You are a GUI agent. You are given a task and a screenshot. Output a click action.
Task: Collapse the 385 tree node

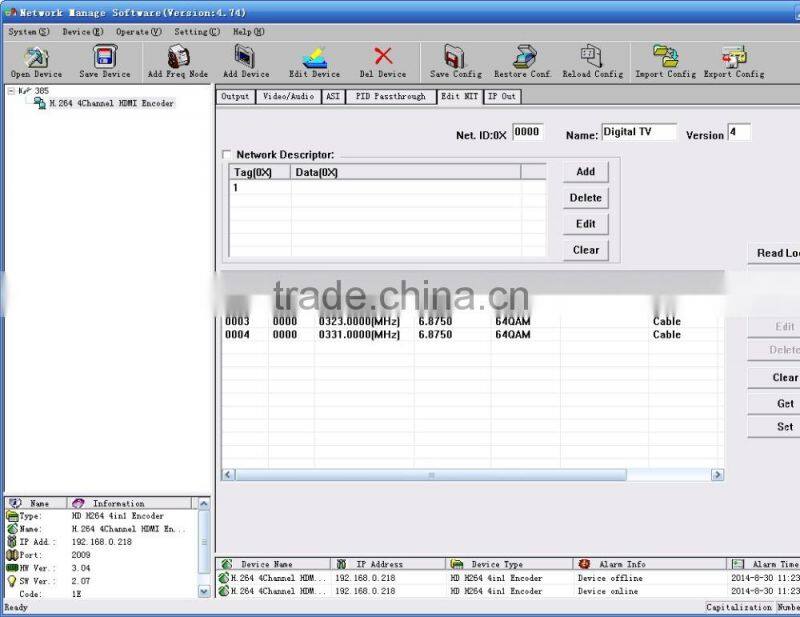tap(11, 91)
